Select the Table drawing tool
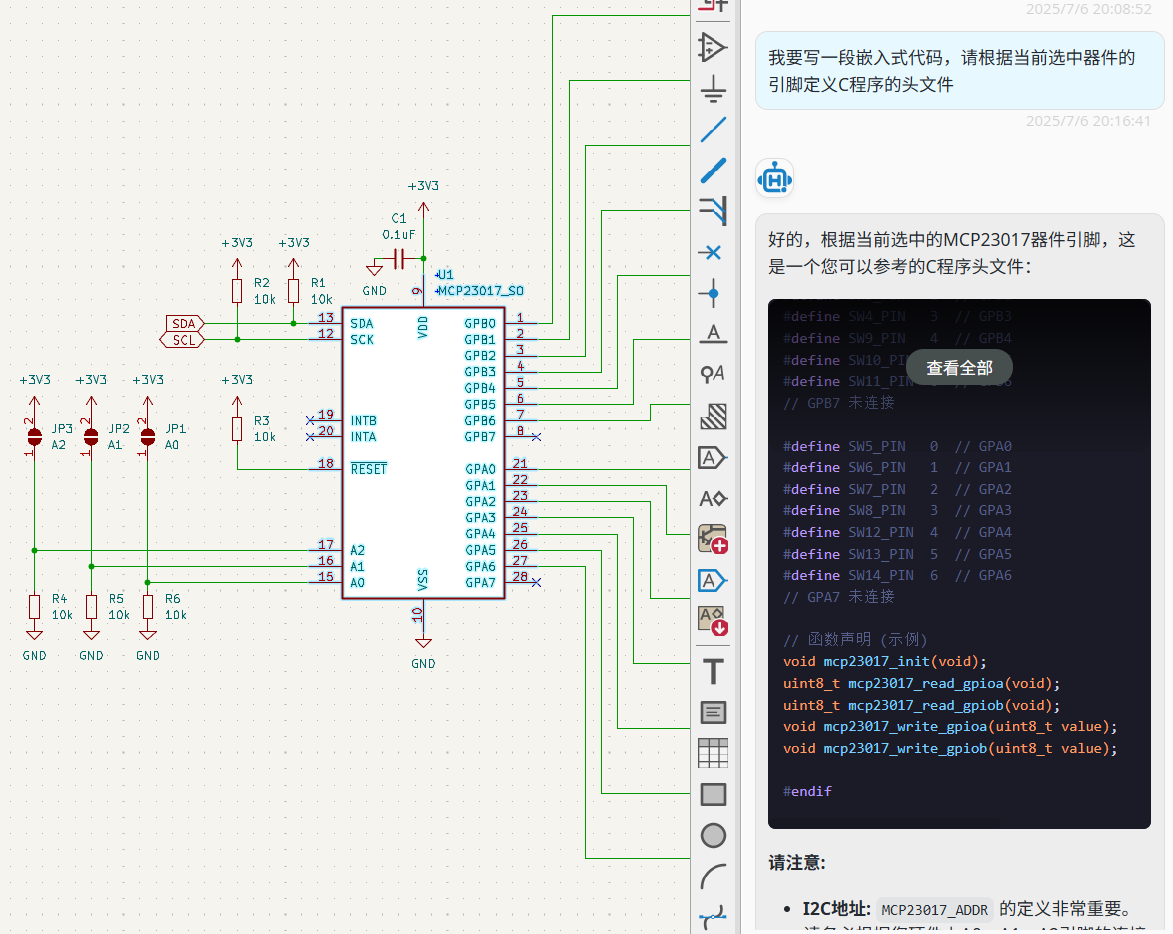1173x934 pixels. coord(713,753)
